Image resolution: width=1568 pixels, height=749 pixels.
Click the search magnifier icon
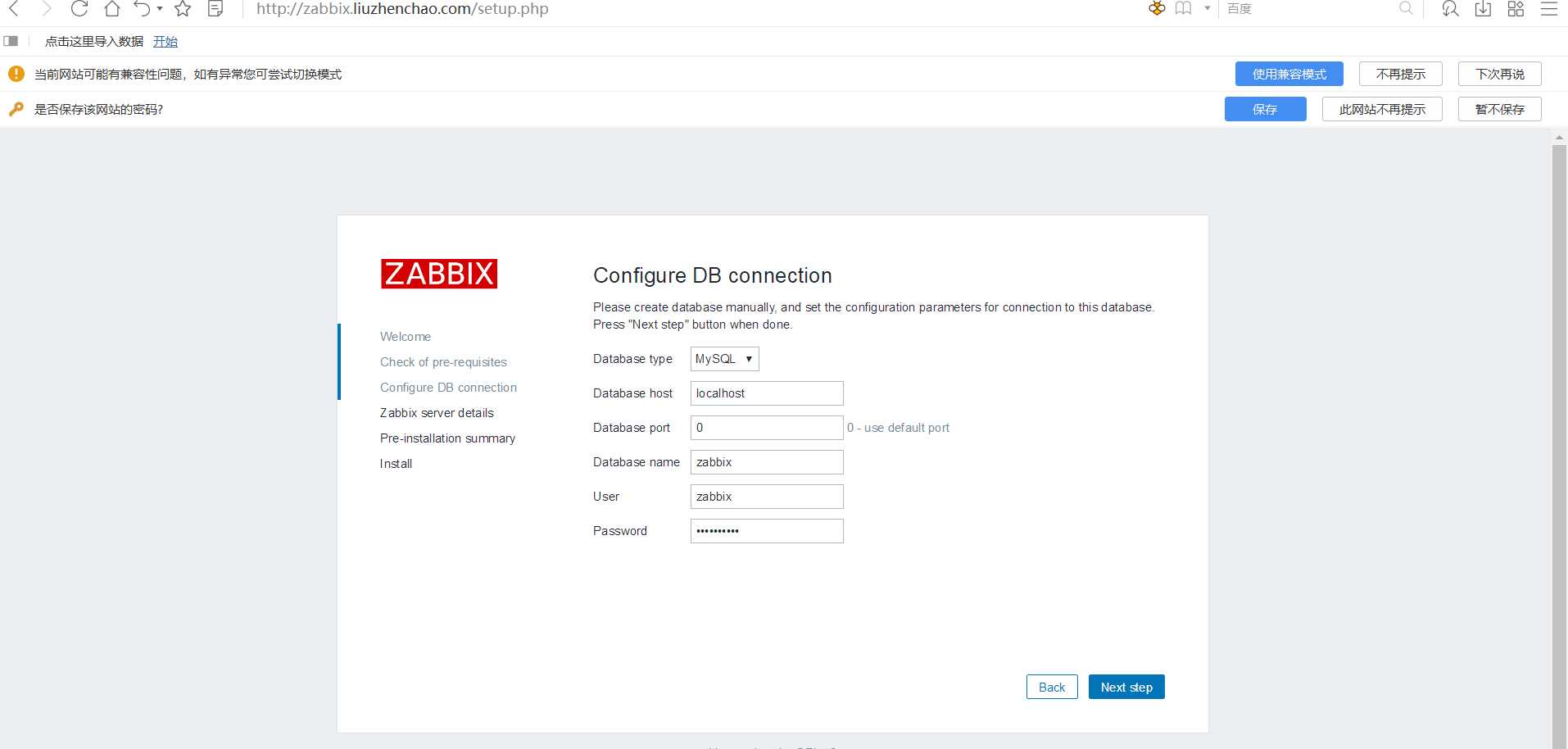[x=1406, y=8]
